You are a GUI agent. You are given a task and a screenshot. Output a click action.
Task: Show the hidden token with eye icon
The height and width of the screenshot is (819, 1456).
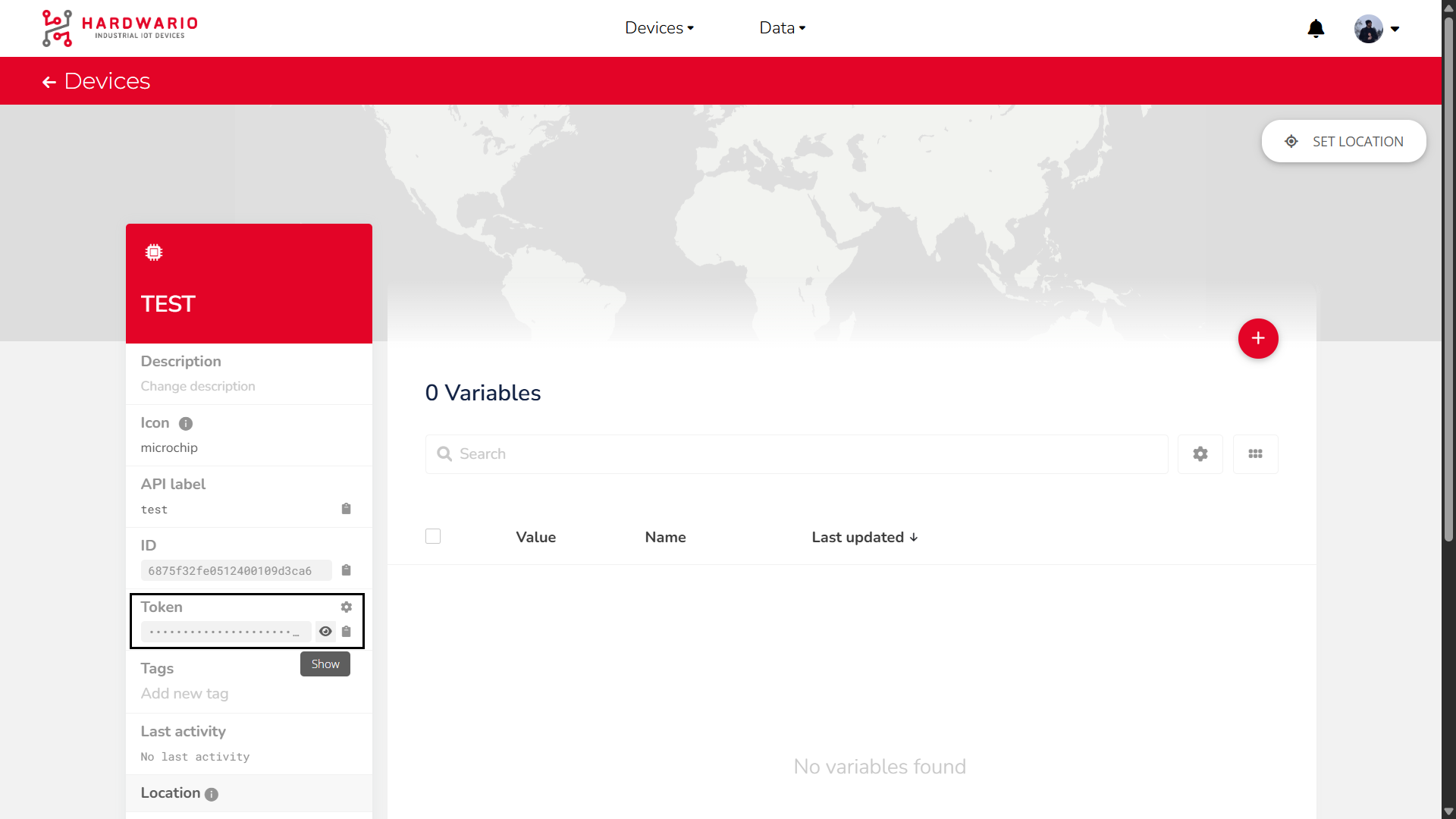325,632
